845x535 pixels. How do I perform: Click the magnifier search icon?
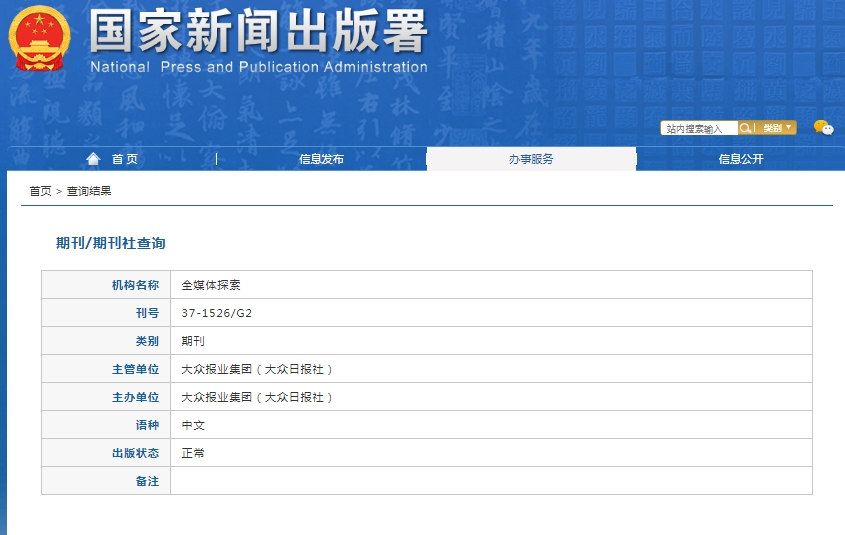746,128
